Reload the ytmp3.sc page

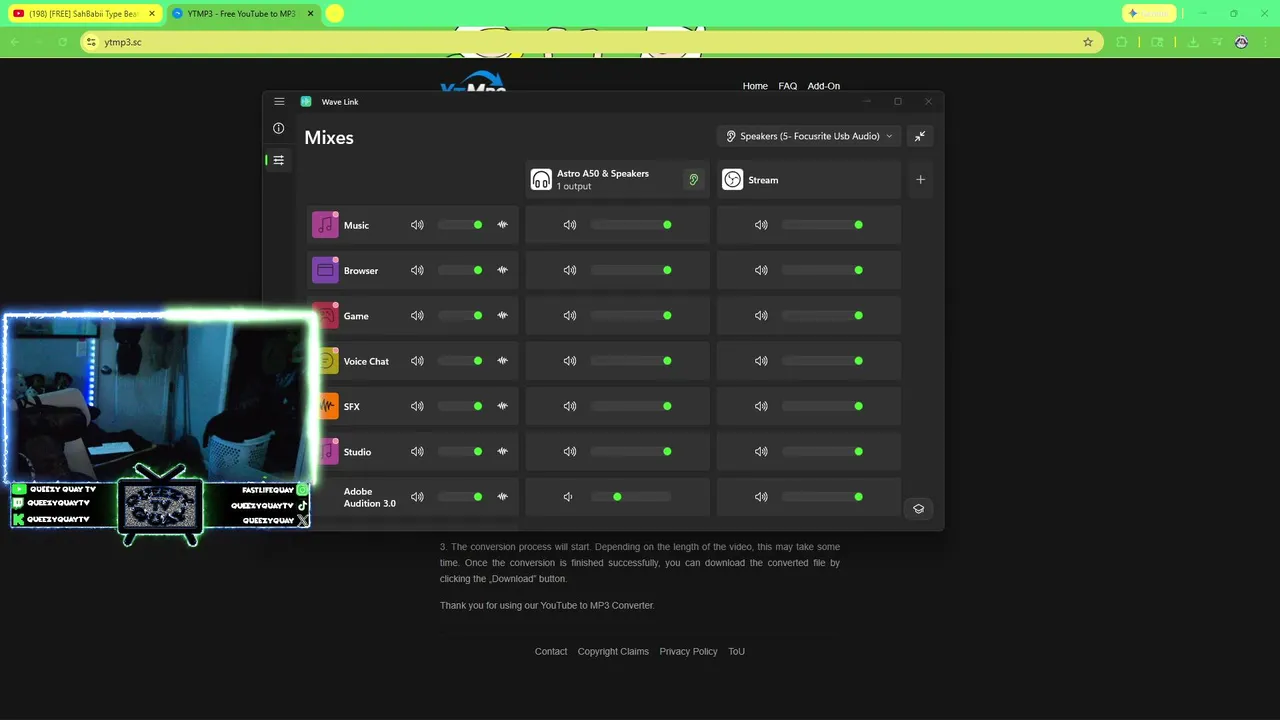tap(63, 42)
